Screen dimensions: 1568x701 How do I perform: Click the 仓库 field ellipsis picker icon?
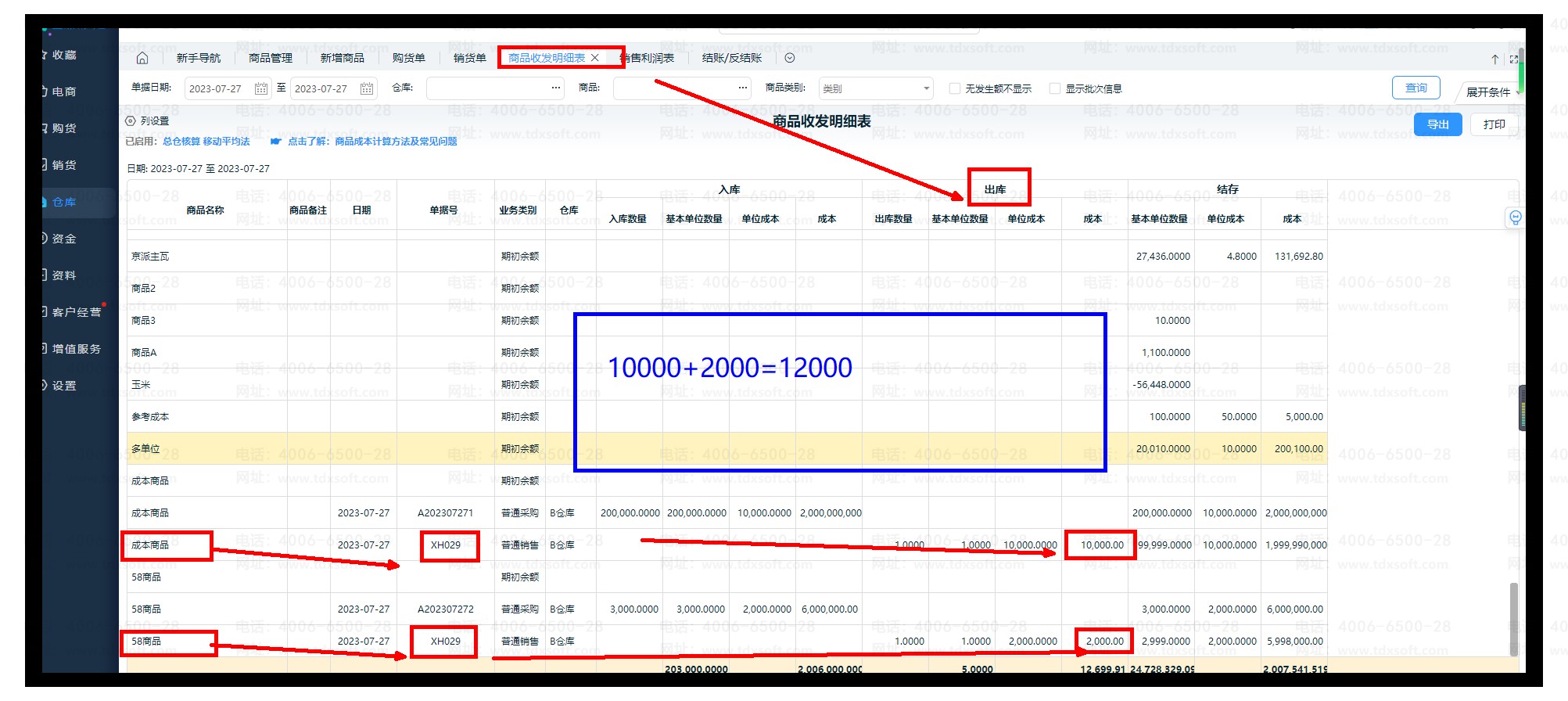[x=555, y=88]
